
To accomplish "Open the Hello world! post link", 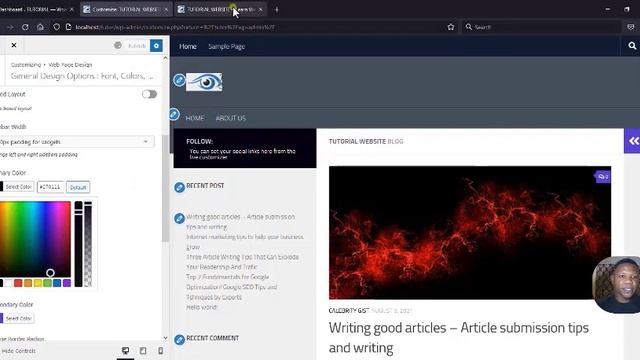I will (x=201, y=307).
